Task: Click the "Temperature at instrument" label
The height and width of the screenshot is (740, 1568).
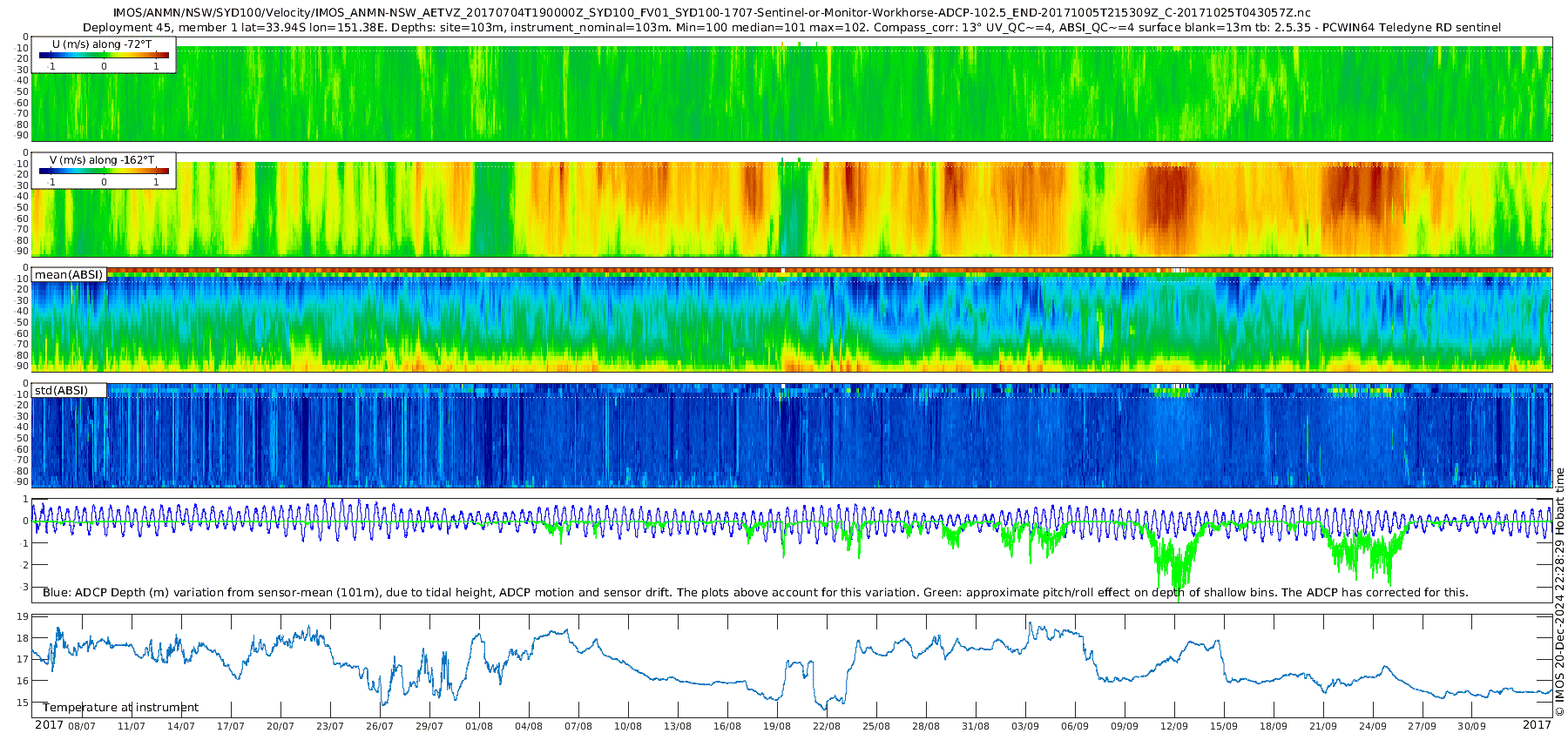Action: click(120, 708)
